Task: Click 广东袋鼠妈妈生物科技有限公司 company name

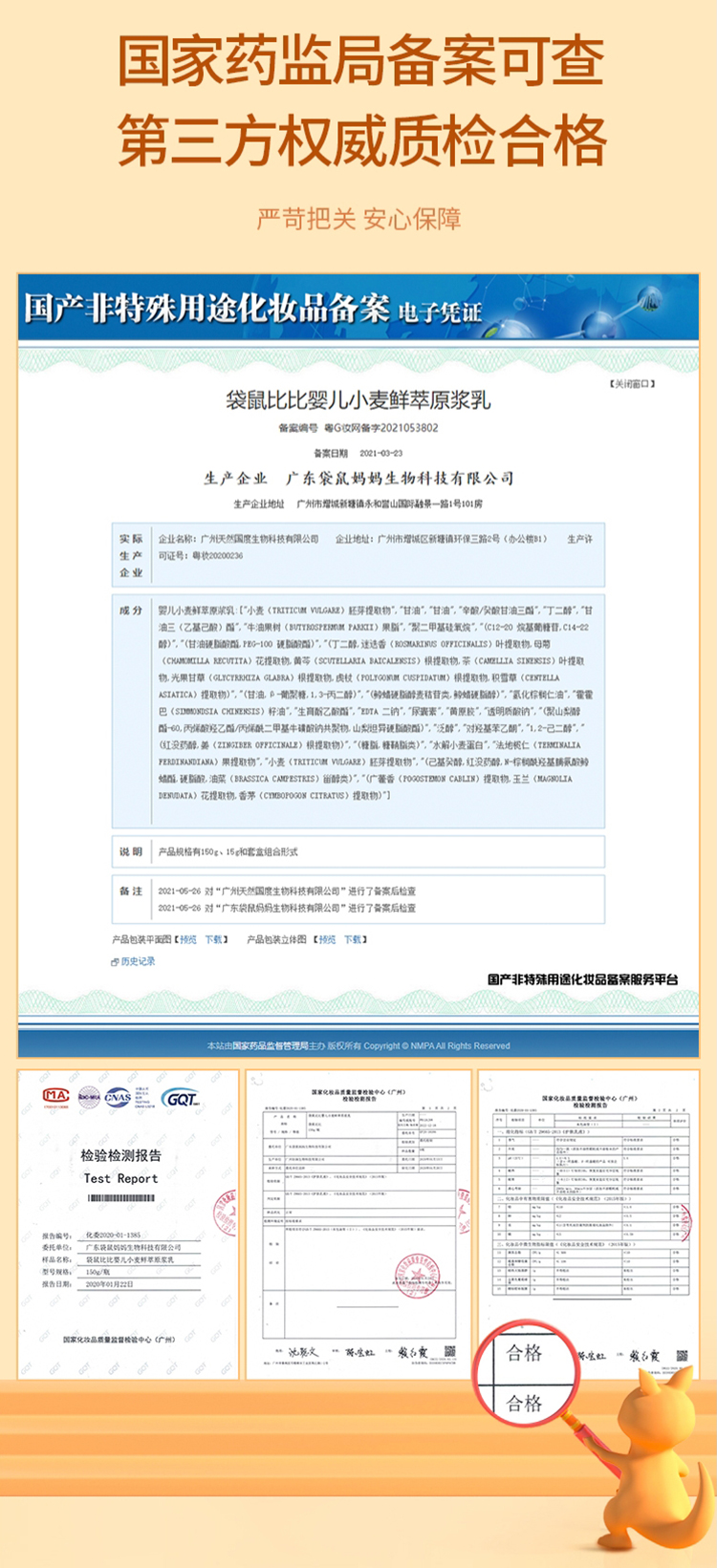Action: tap(400, 478)
